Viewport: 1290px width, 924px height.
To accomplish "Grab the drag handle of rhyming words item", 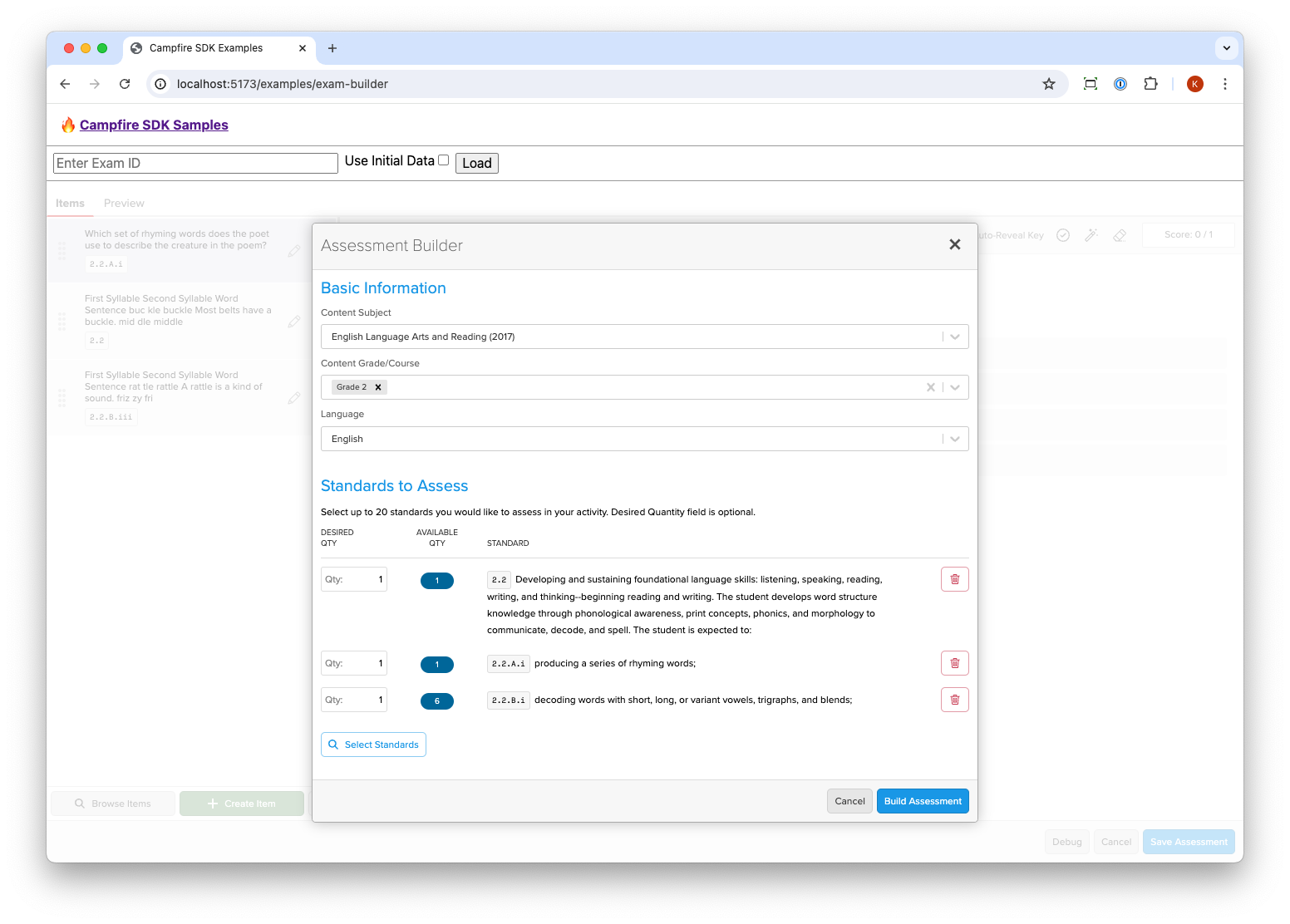I will tap(62, 250).
